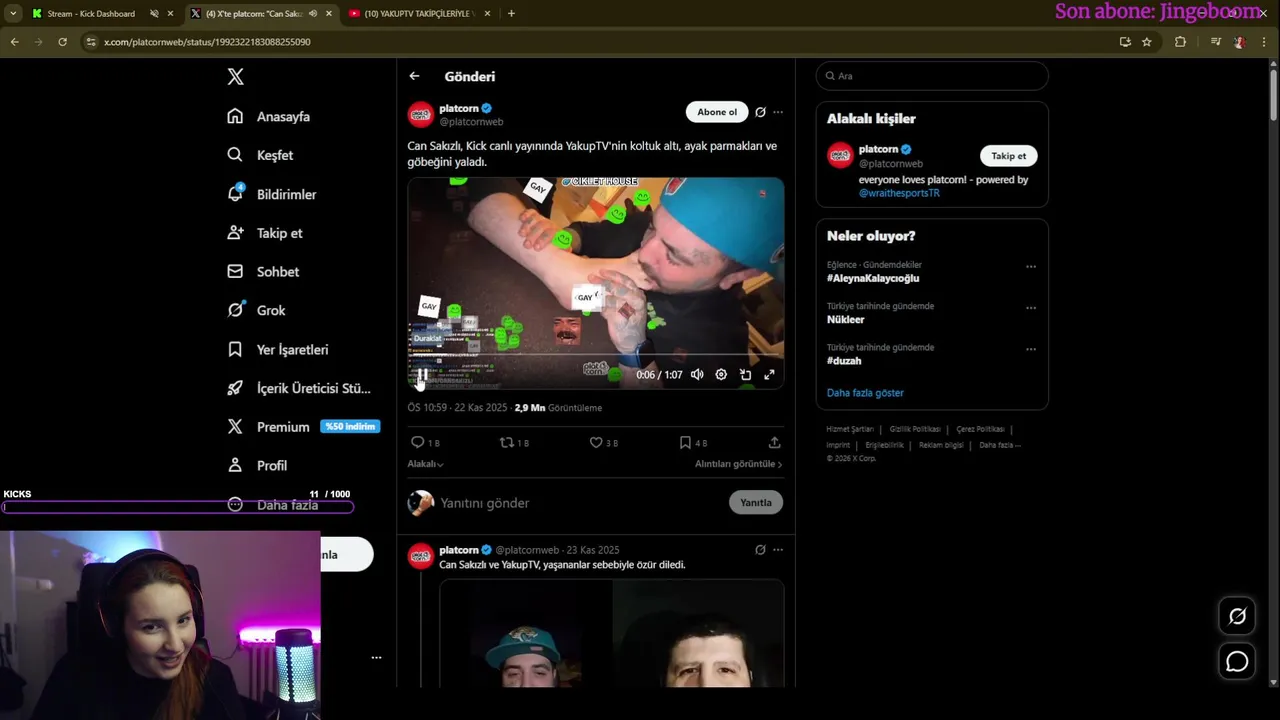
Task: Open the main post's three-dot menu
Action: click(x=778, y=112)
